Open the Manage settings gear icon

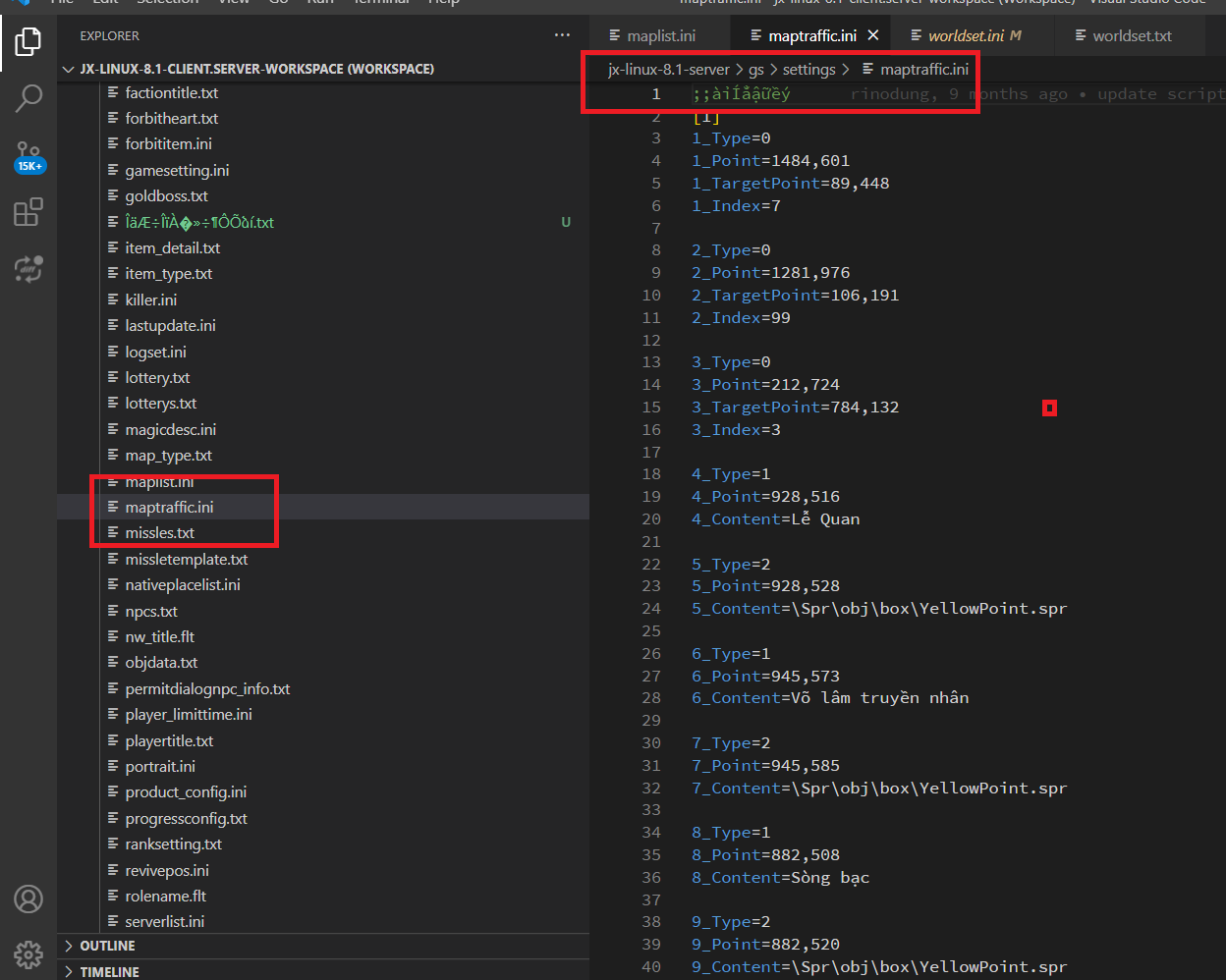tap(28, 953)
